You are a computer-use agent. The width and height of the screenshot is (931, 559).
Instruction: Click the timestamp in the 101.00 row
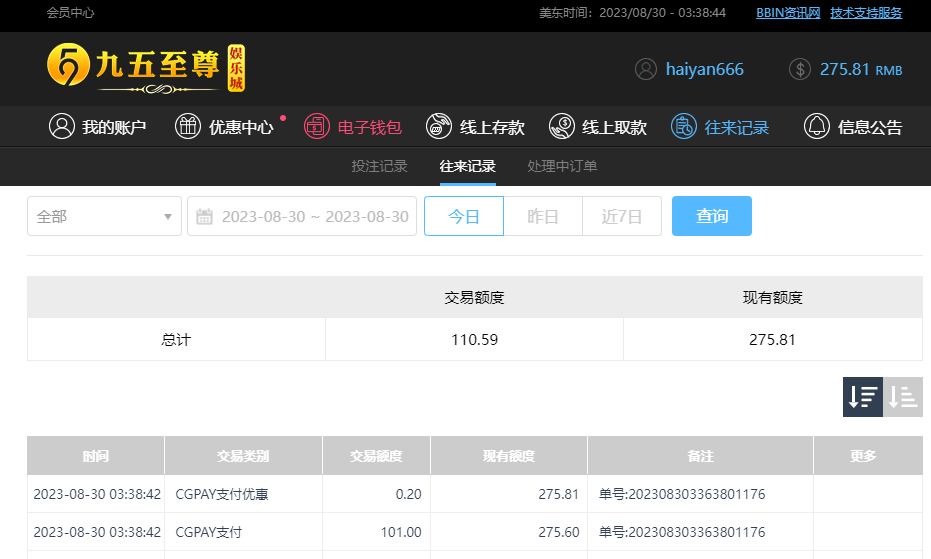click(x=97, y=532)
